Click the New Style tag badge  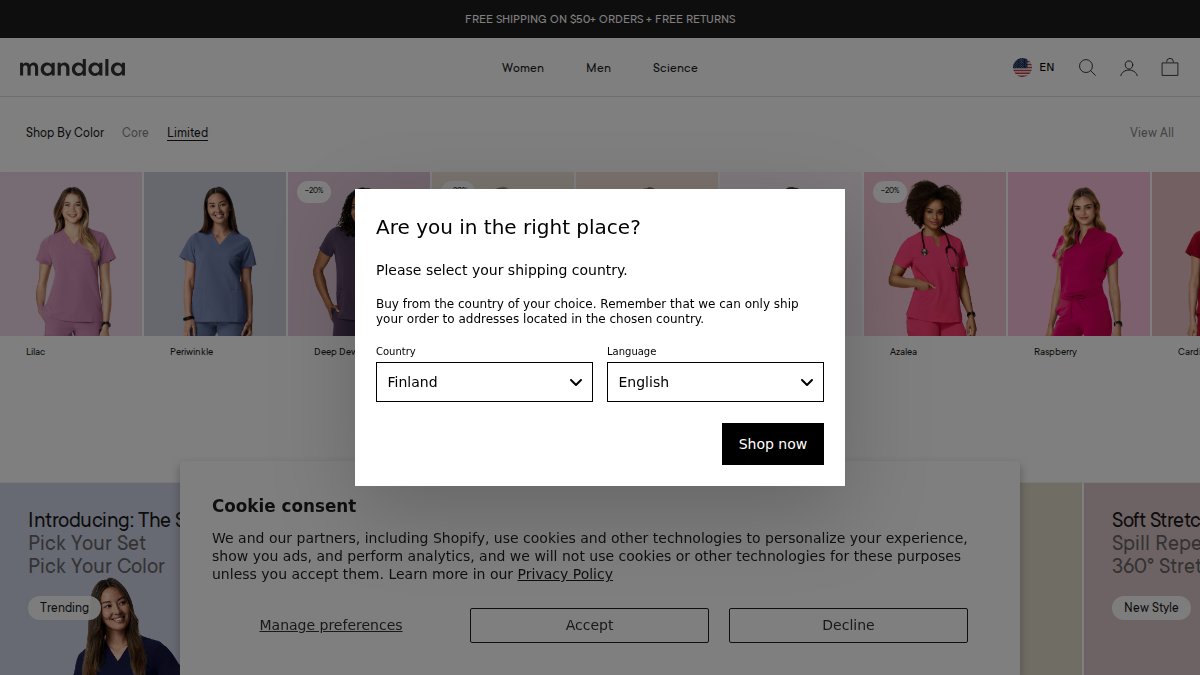point(1151,607)
